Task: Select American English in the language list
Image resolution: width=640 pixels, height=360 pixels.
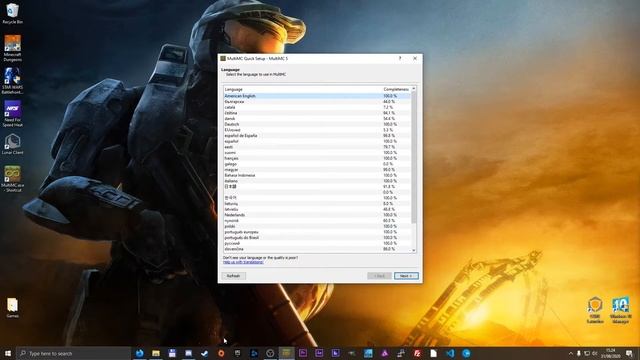Action: [x=317, y=96]
